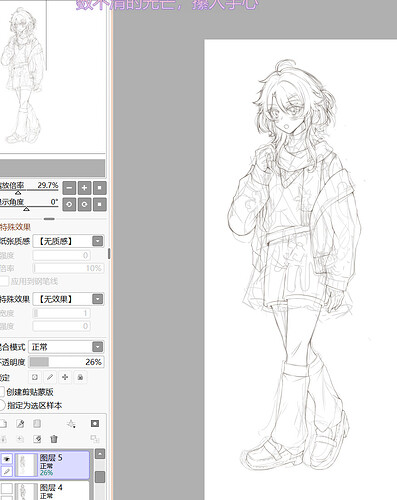Image resolution: width=397 pixels, height=500 pixels.
Task: Adjust the 不透明度 opacity slider at 26%
Action: (66, 362)
